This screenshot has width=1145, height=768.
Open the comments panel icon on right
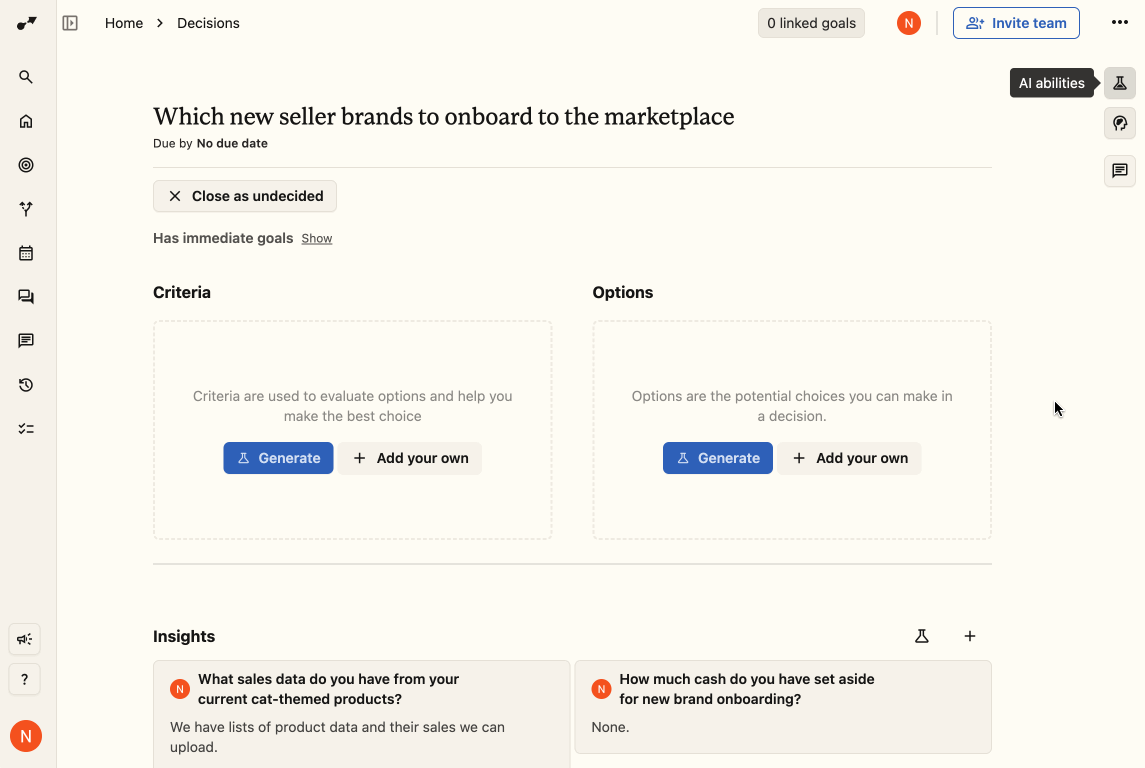point(1119,171)
